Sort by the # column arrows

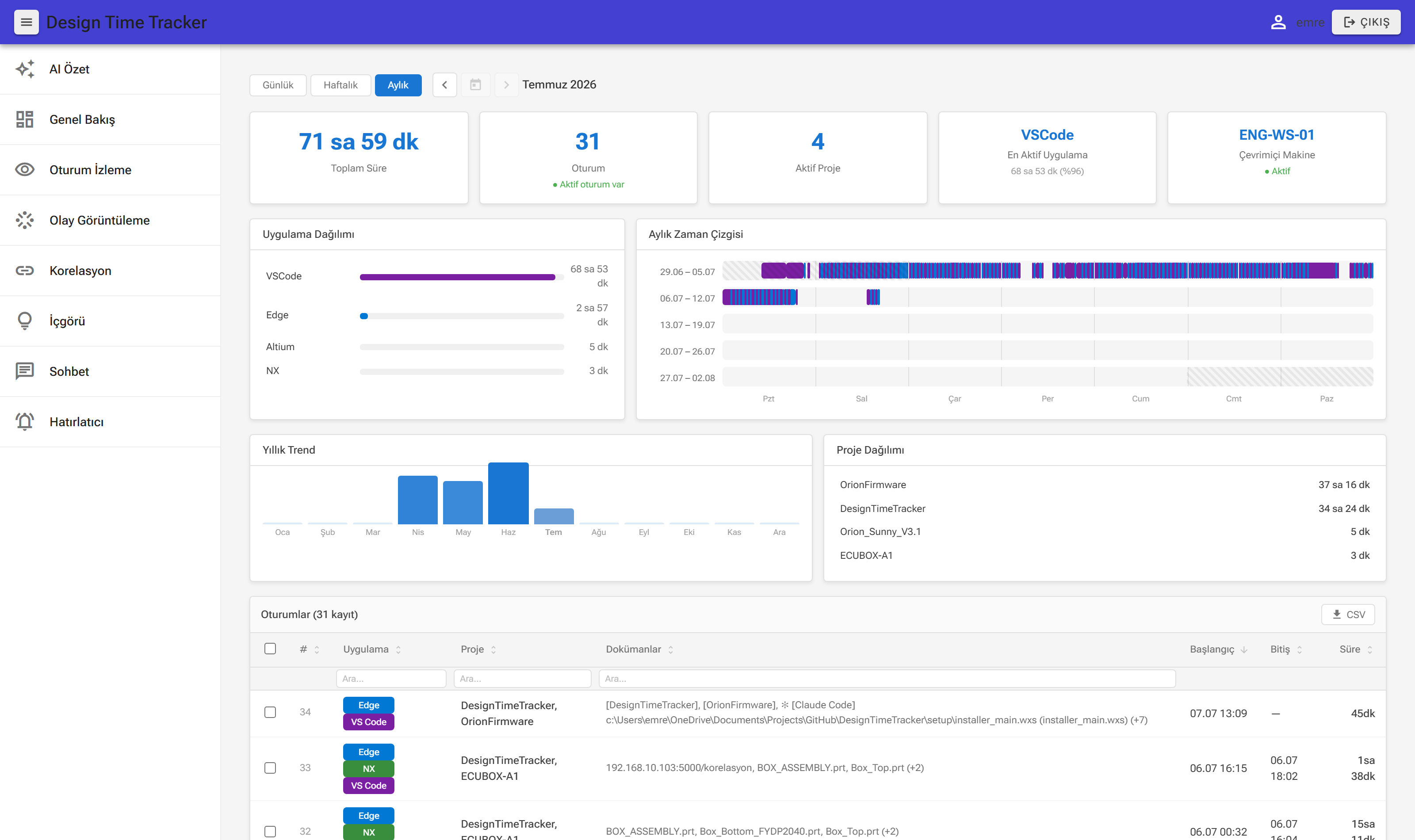[x=317, y=650]
